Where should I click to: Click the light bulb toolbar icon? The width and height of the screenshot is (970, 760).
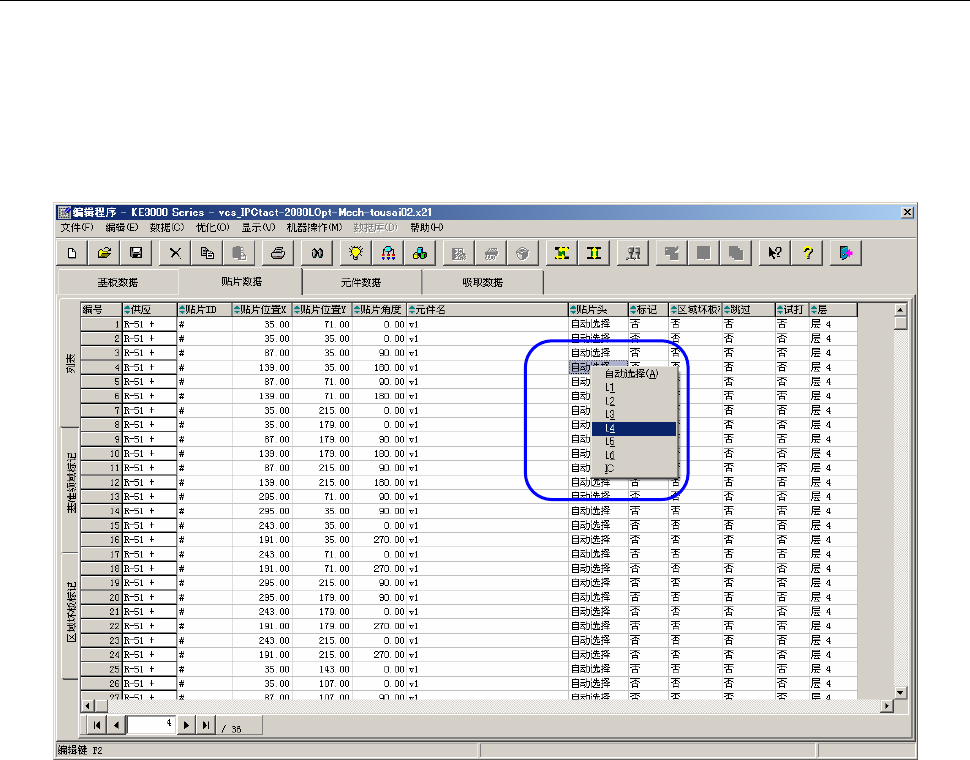[356, 254]
